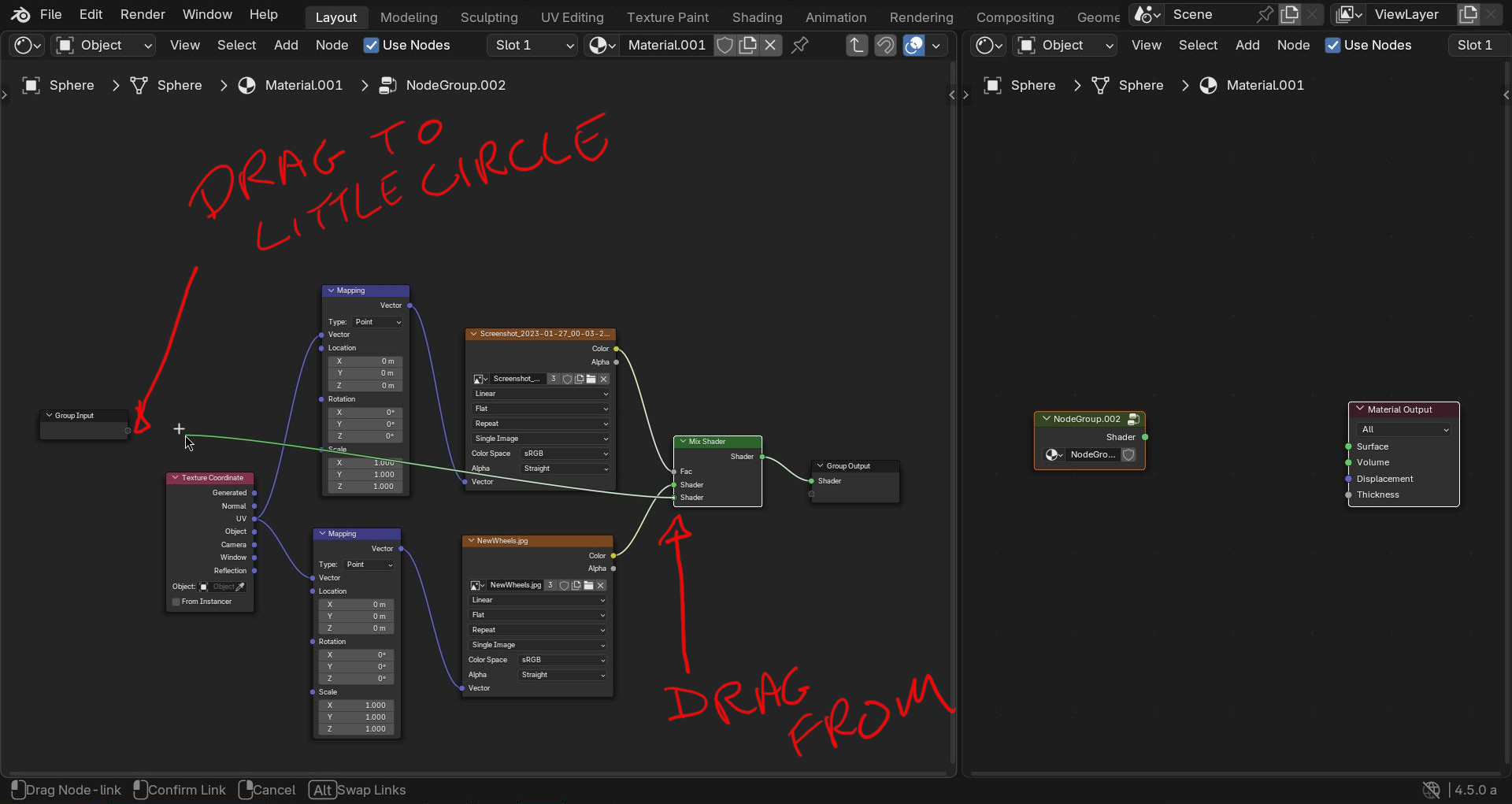
Task: Enable the From Instancer checkbox
Action: coord(176,602)
